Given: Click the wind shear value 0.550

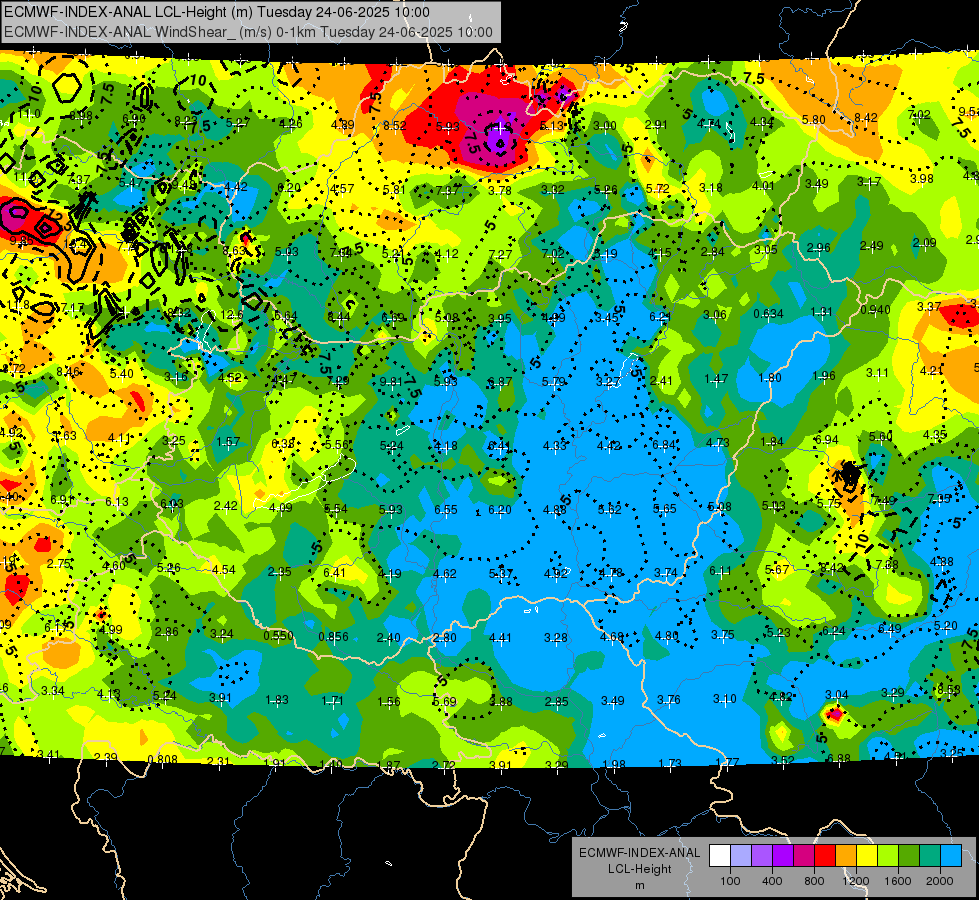Looking at the screenshot, I should (278, 636).
